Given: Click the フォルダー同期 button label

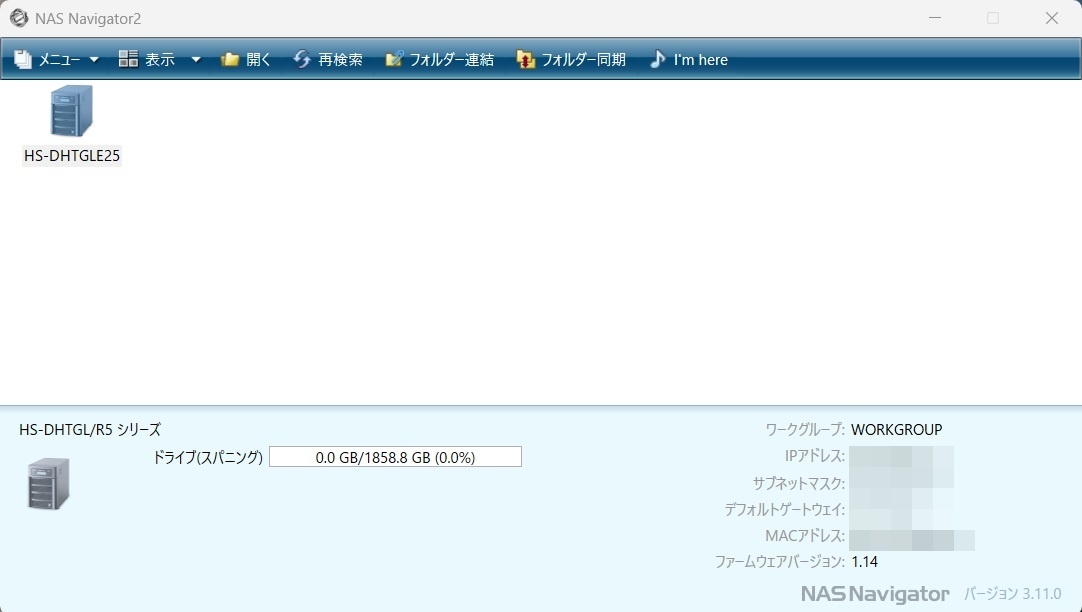Looking at the screenshot, I should [x=584, y=60].
